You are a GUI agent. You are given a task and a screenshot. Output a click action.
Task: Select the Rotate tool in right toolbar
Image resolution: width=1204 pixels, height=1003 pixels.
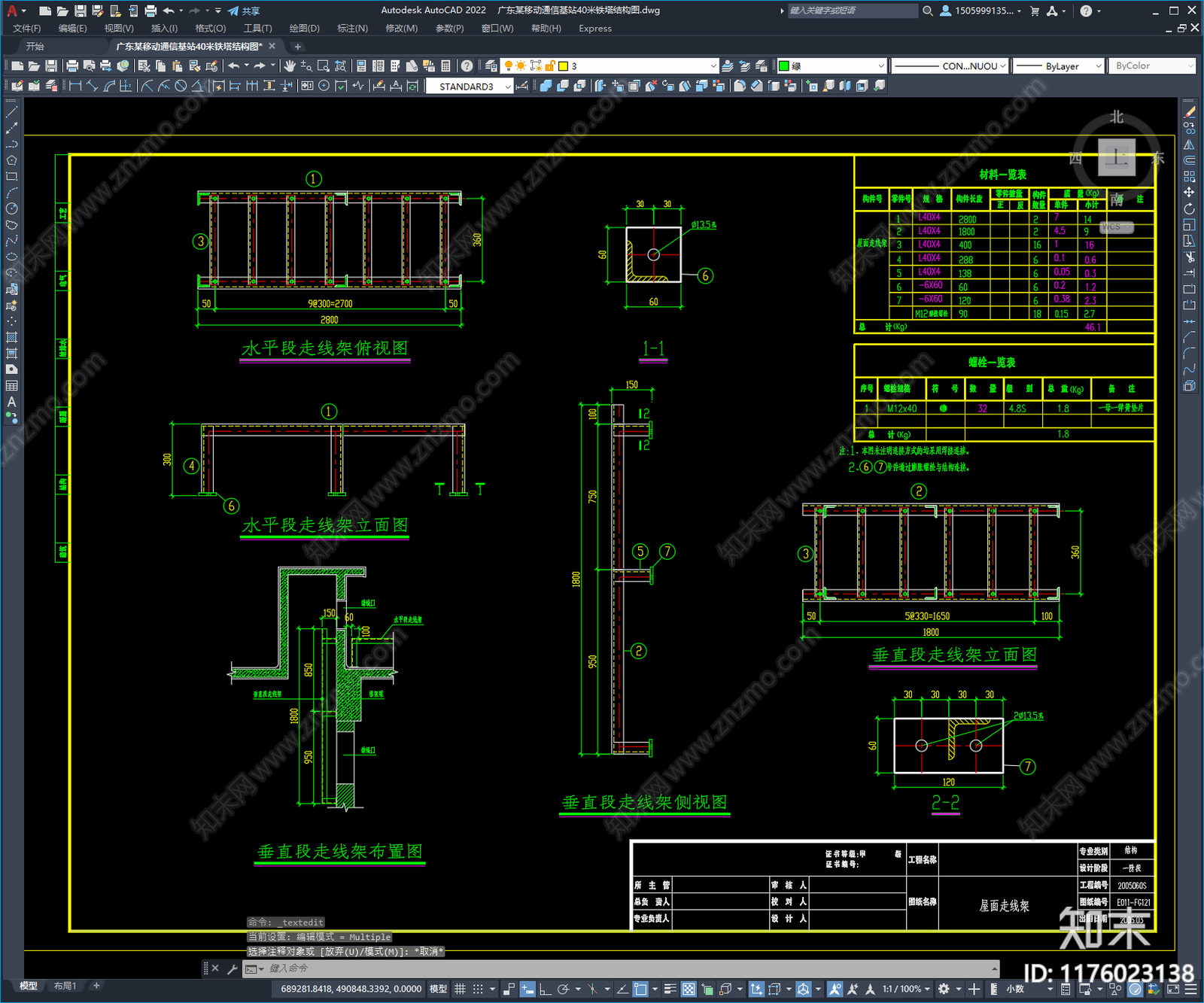(1189, 209)
